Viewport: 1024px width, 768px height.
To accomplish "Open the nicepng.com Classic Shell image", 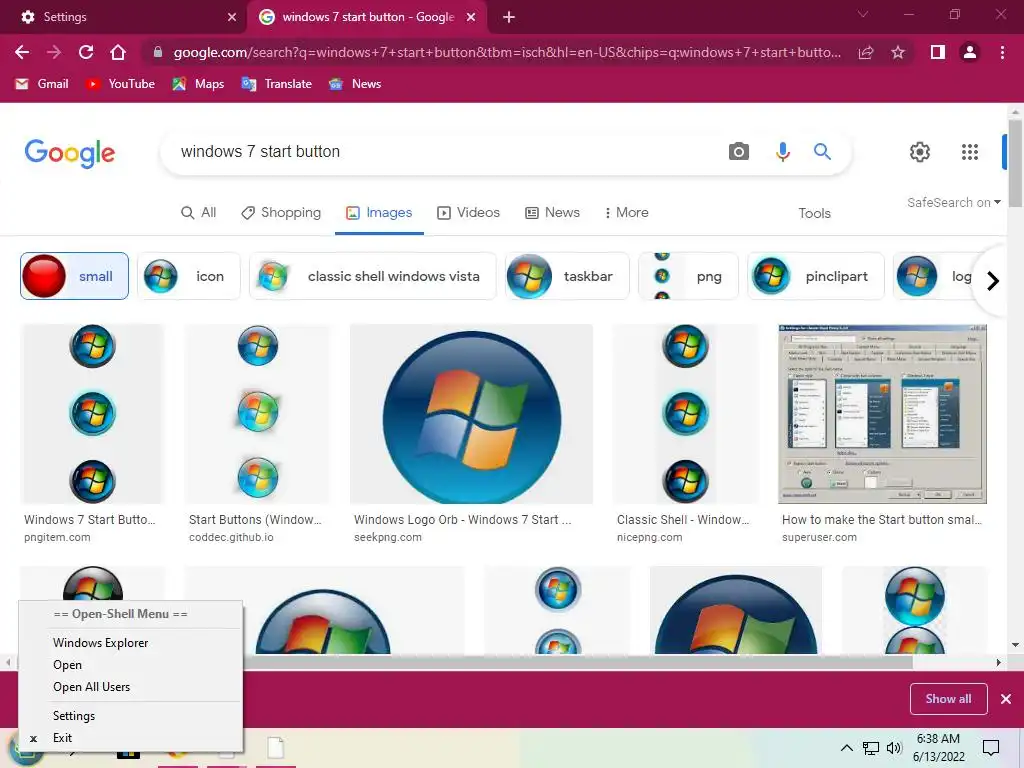I will [685, 414].
